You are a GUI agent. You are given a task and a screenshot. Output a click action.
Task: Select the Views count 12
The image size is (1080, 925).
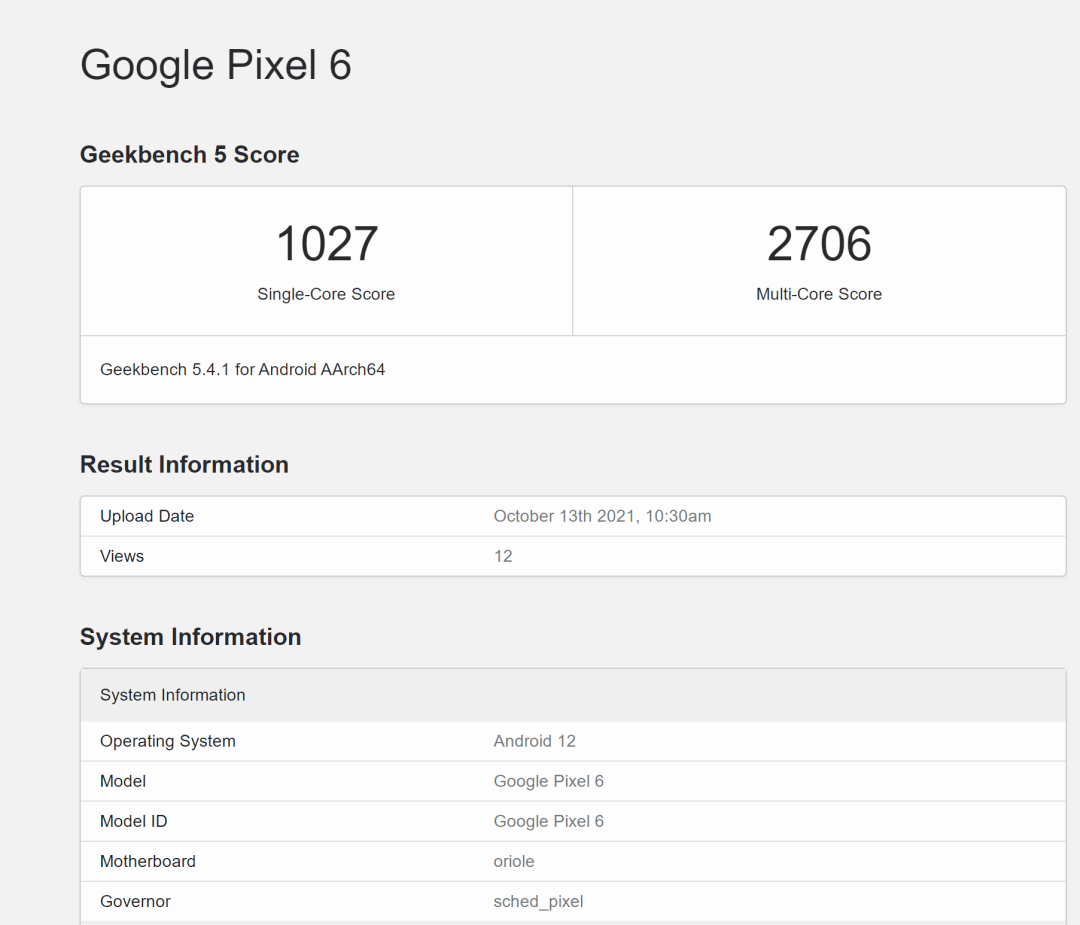click(503, 556)
